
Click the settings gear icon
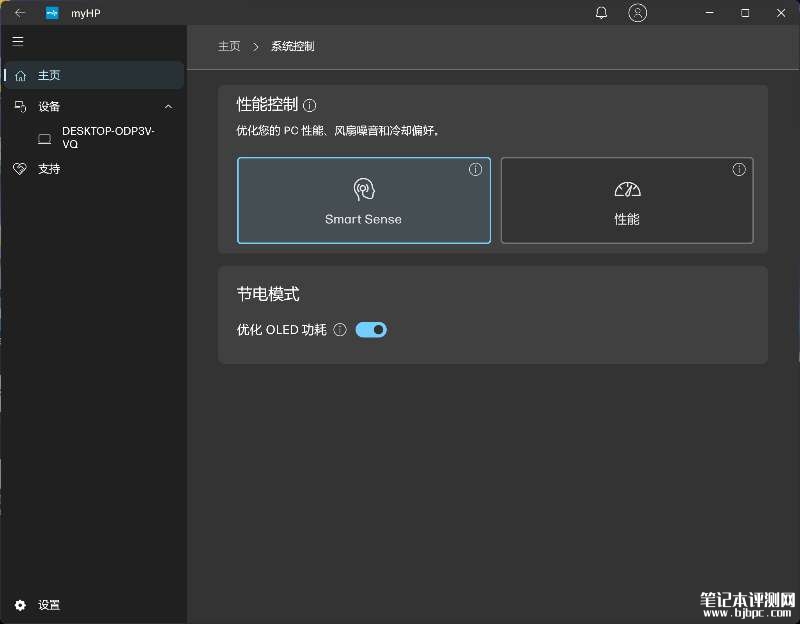(20, 605)
